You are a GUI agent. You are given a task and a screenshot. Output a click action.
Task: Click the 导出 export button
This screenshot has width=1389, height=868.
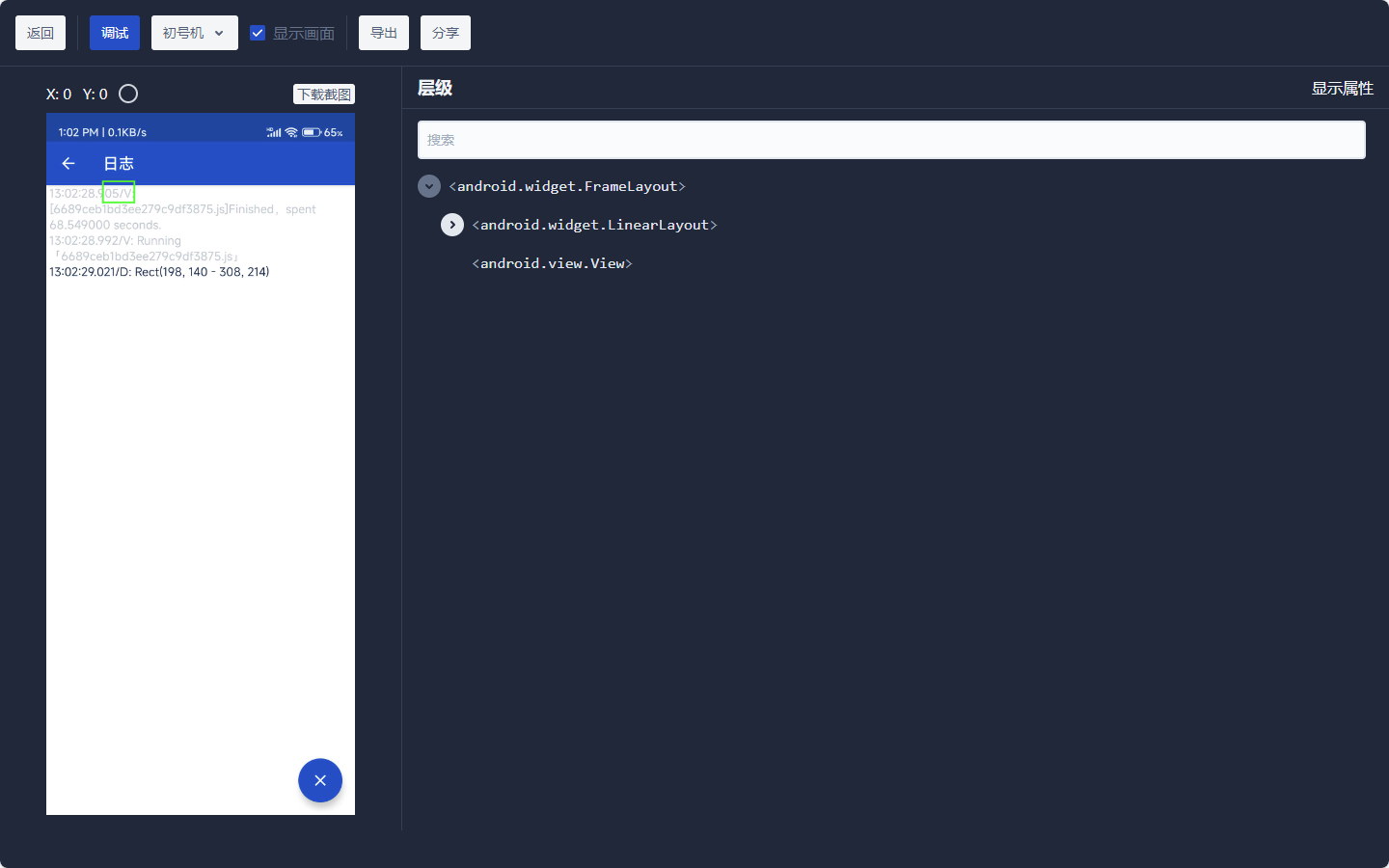(384, 33)
